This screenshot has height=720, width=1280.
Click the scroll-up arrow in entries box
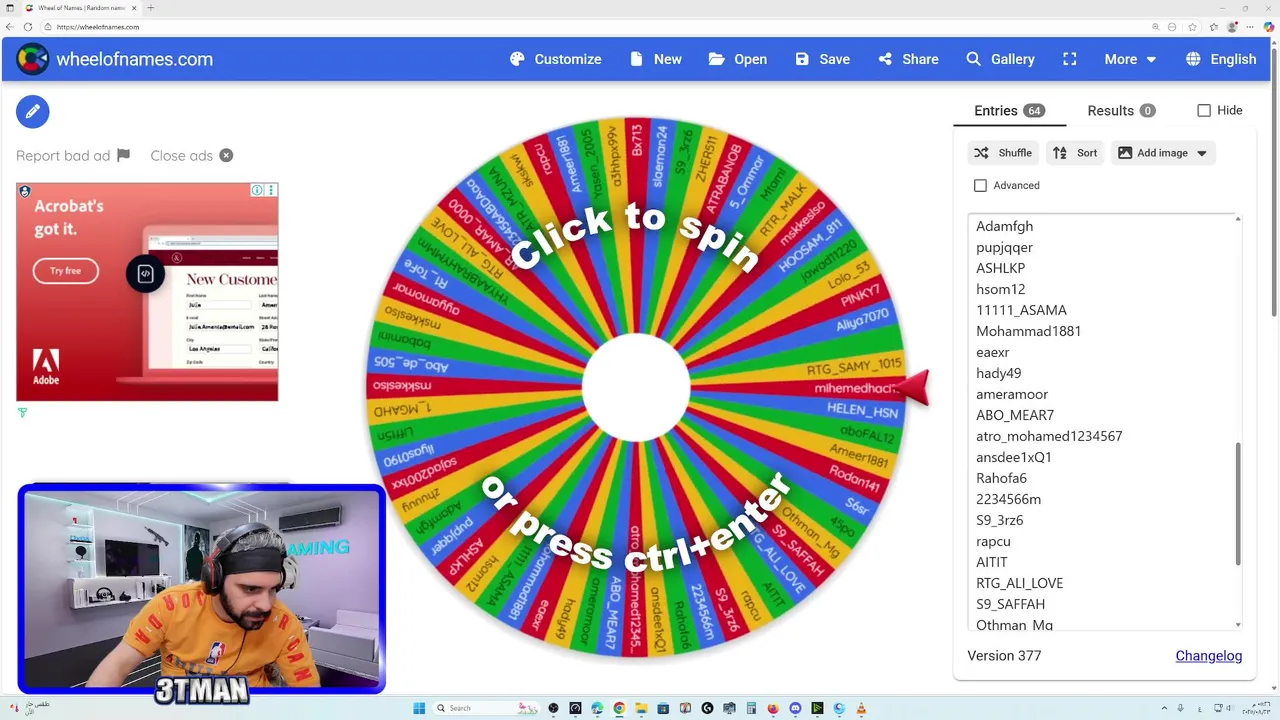[1238, 219]
